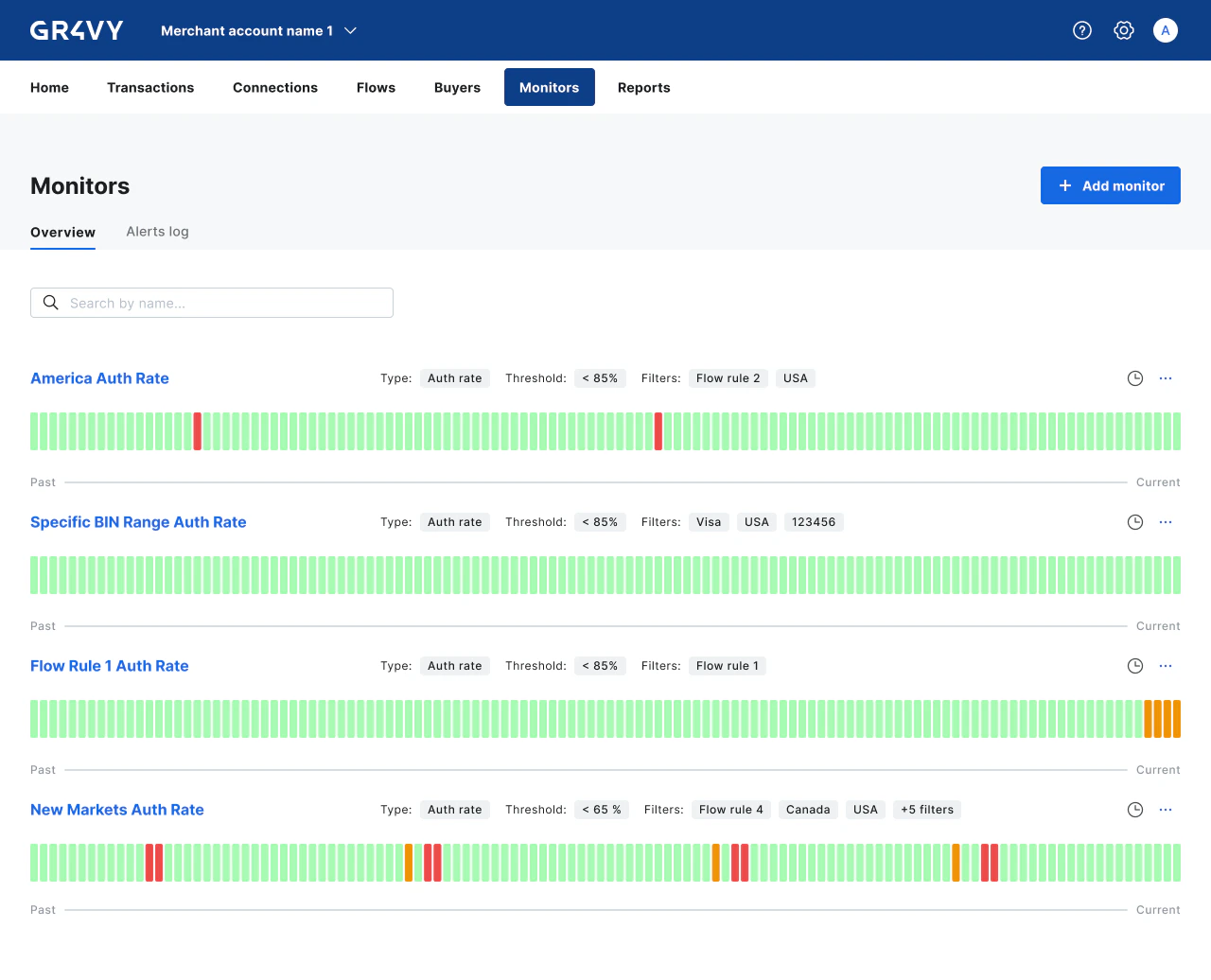
Task: Open the Specific BIN Range Auth Rate link
Action: (x=138, y=522)
